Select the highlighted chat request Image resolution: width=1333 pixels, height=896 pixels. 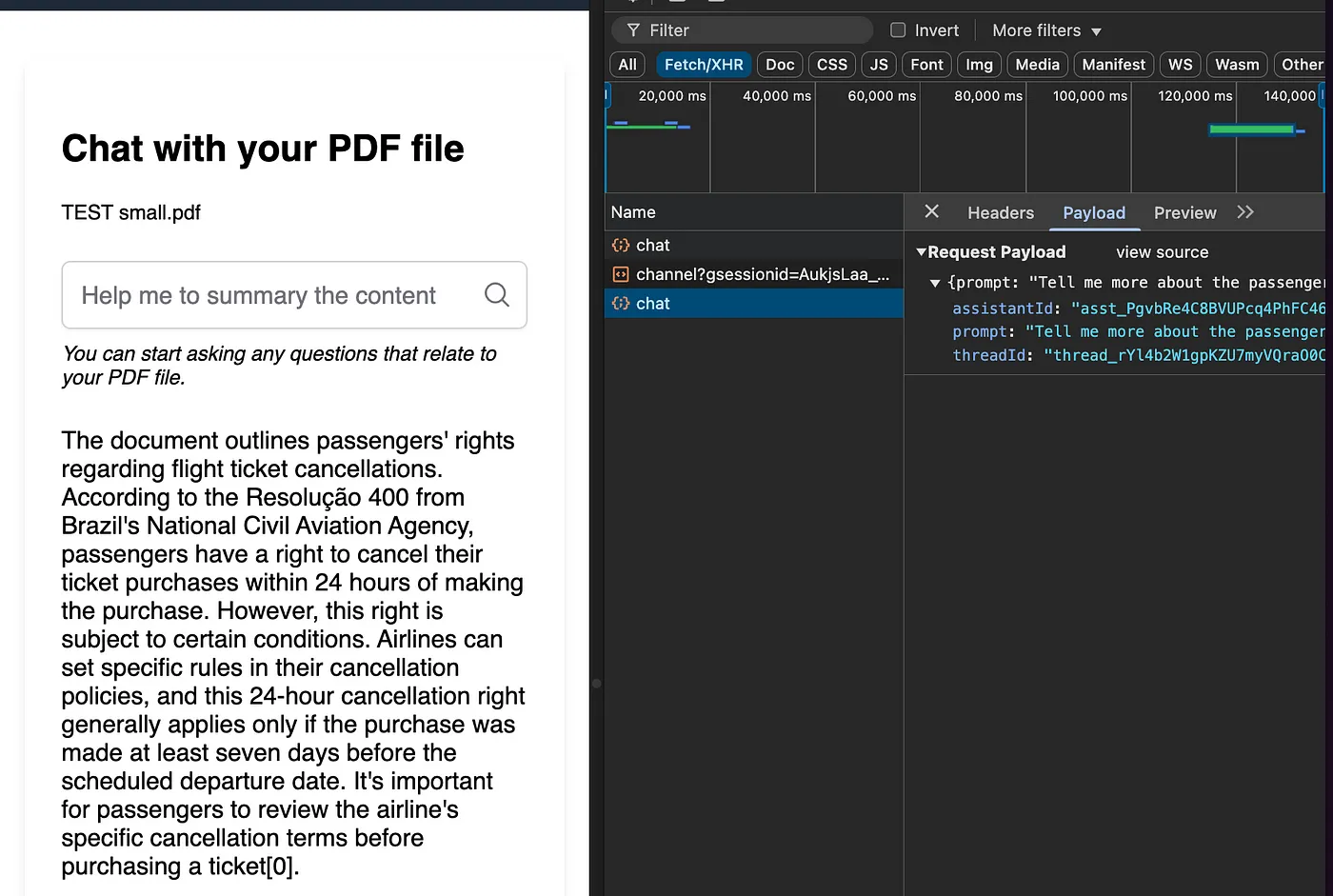click(653, 304)
